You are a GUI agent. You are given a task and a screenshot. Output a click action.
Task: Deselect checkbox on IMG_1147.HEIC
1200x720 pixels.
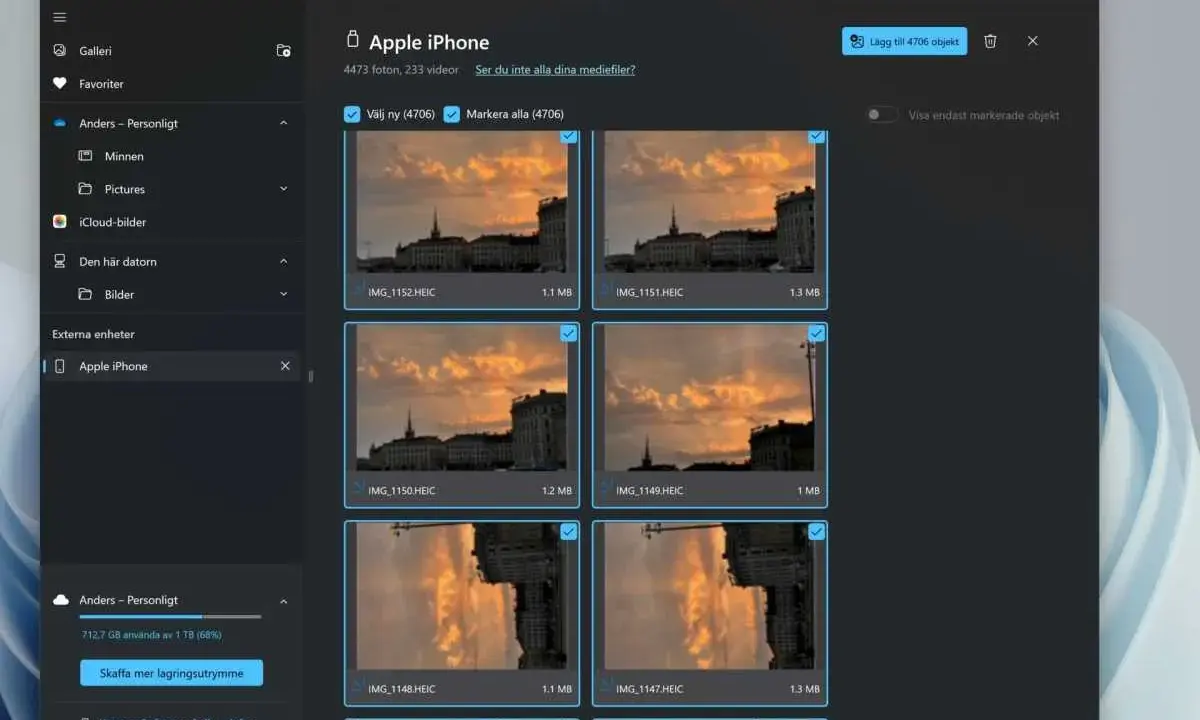pyautogui.click(x=816, y=532)
